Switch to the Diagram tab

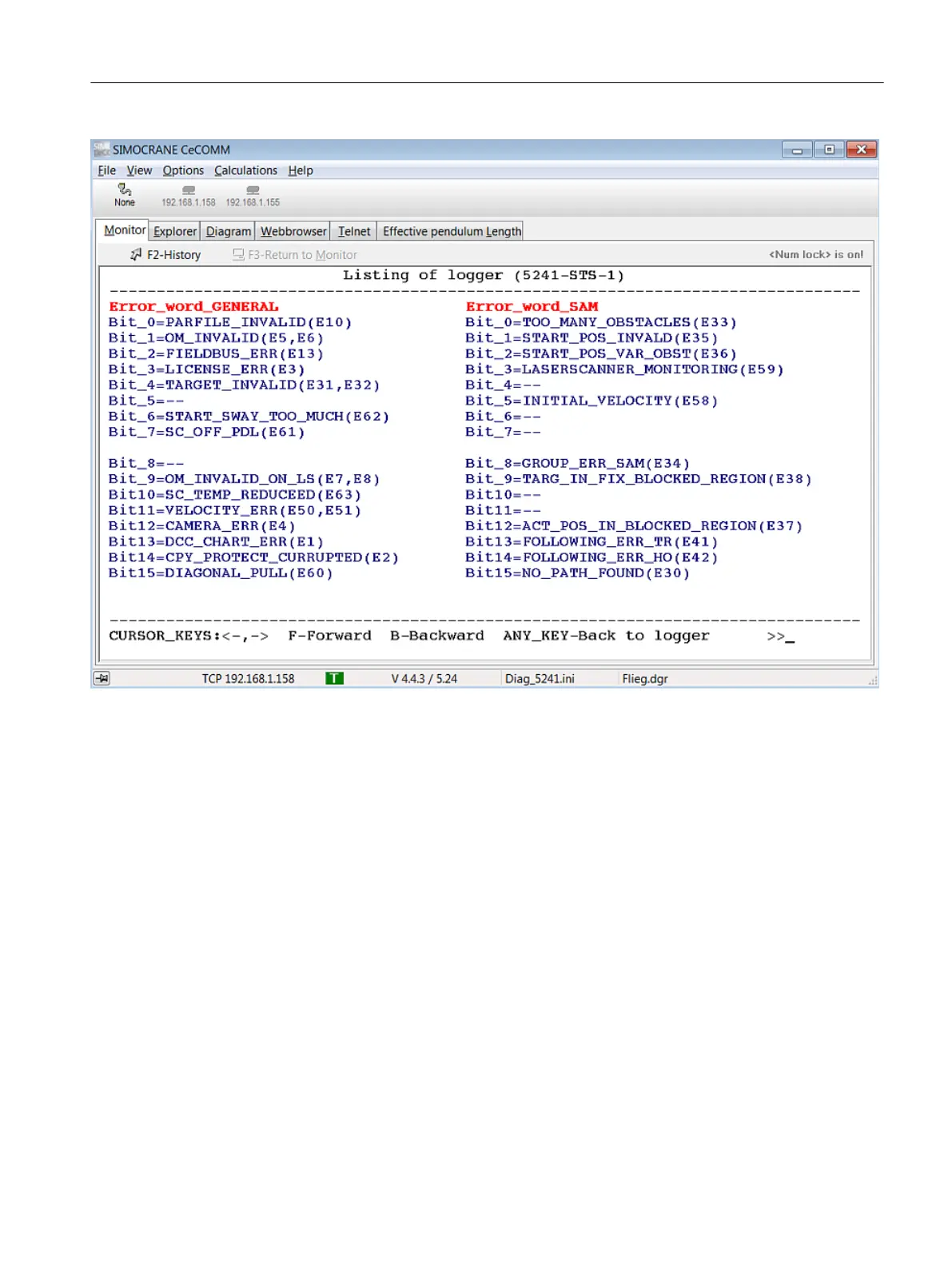[229, 231]
